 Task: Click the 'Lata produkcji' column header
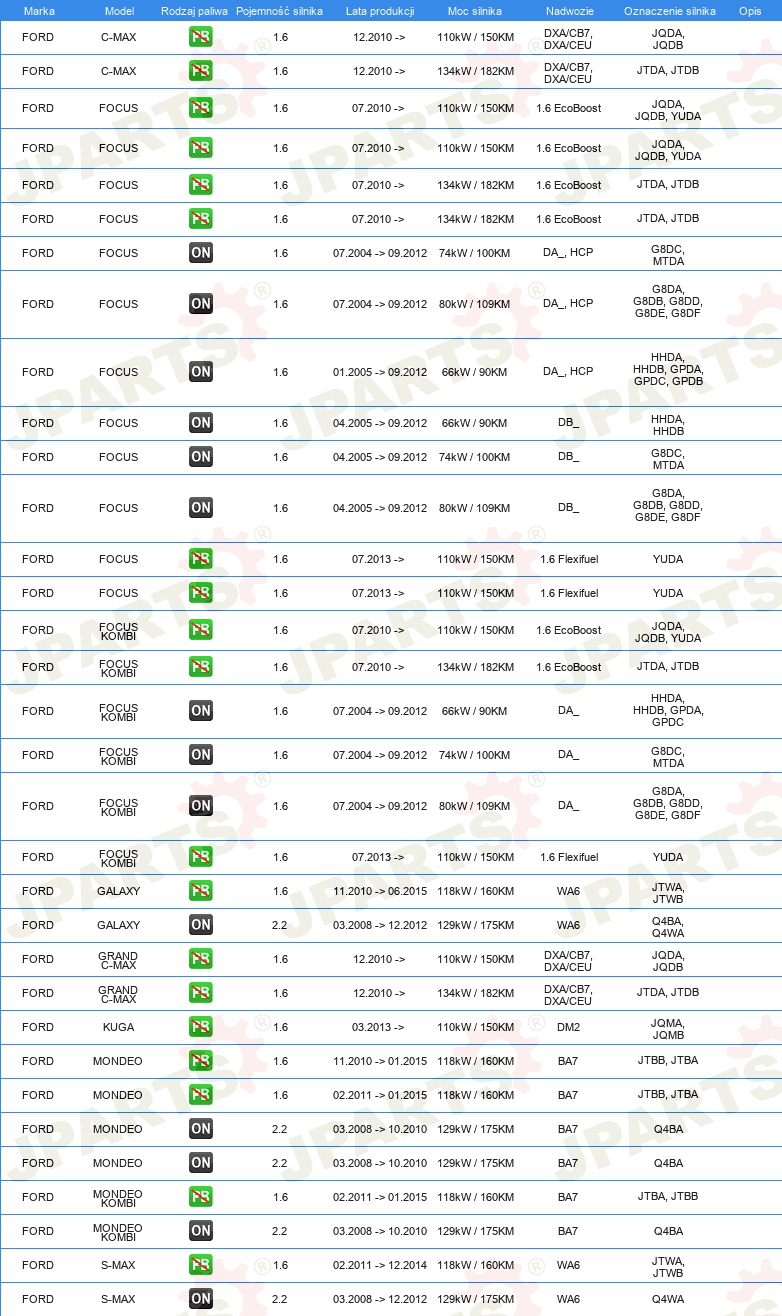click(380, 11)
